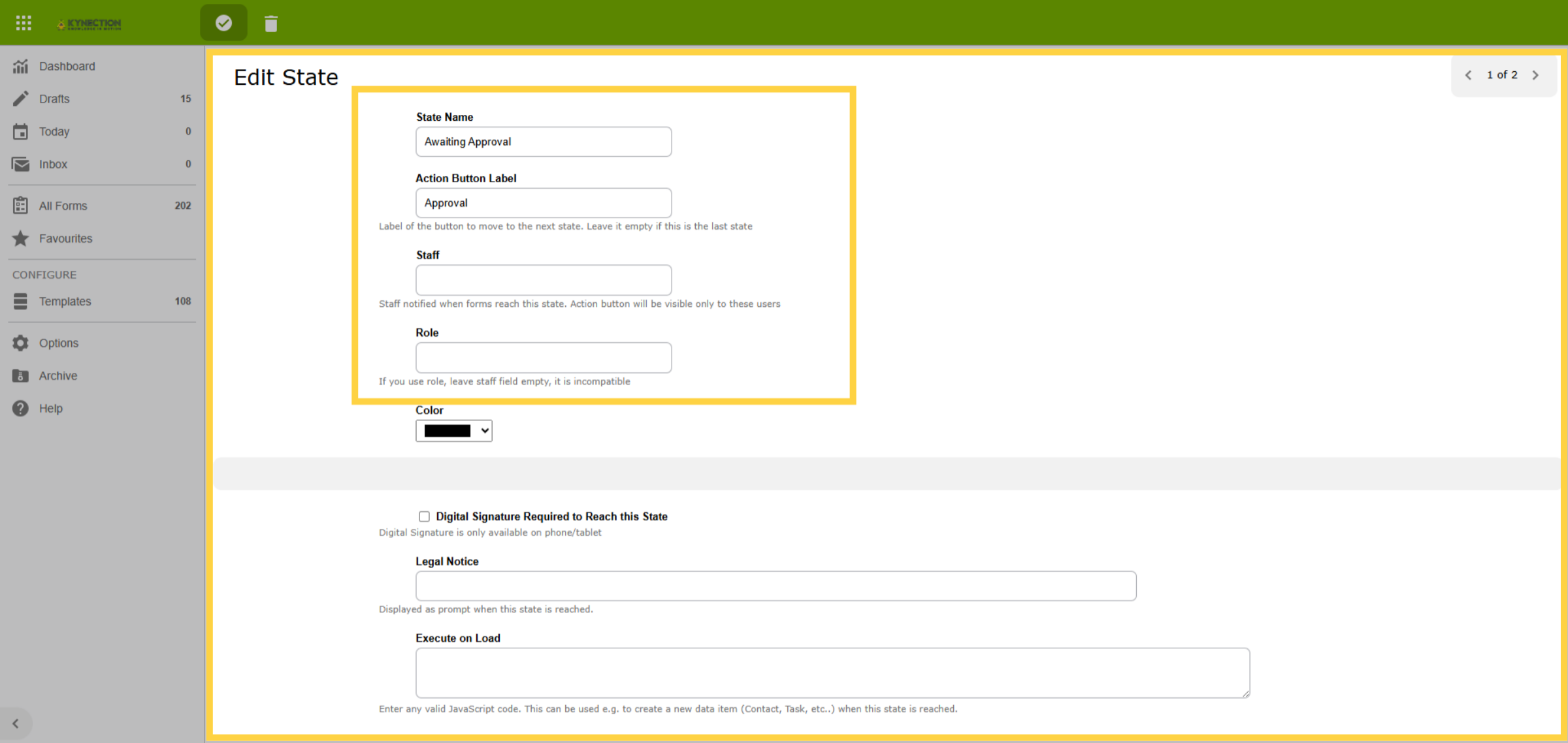Image resolution: width=1568 pixels, height=743 pixels.
Task: Click the Favourites star icon
Action: click(x=21, y=238)
